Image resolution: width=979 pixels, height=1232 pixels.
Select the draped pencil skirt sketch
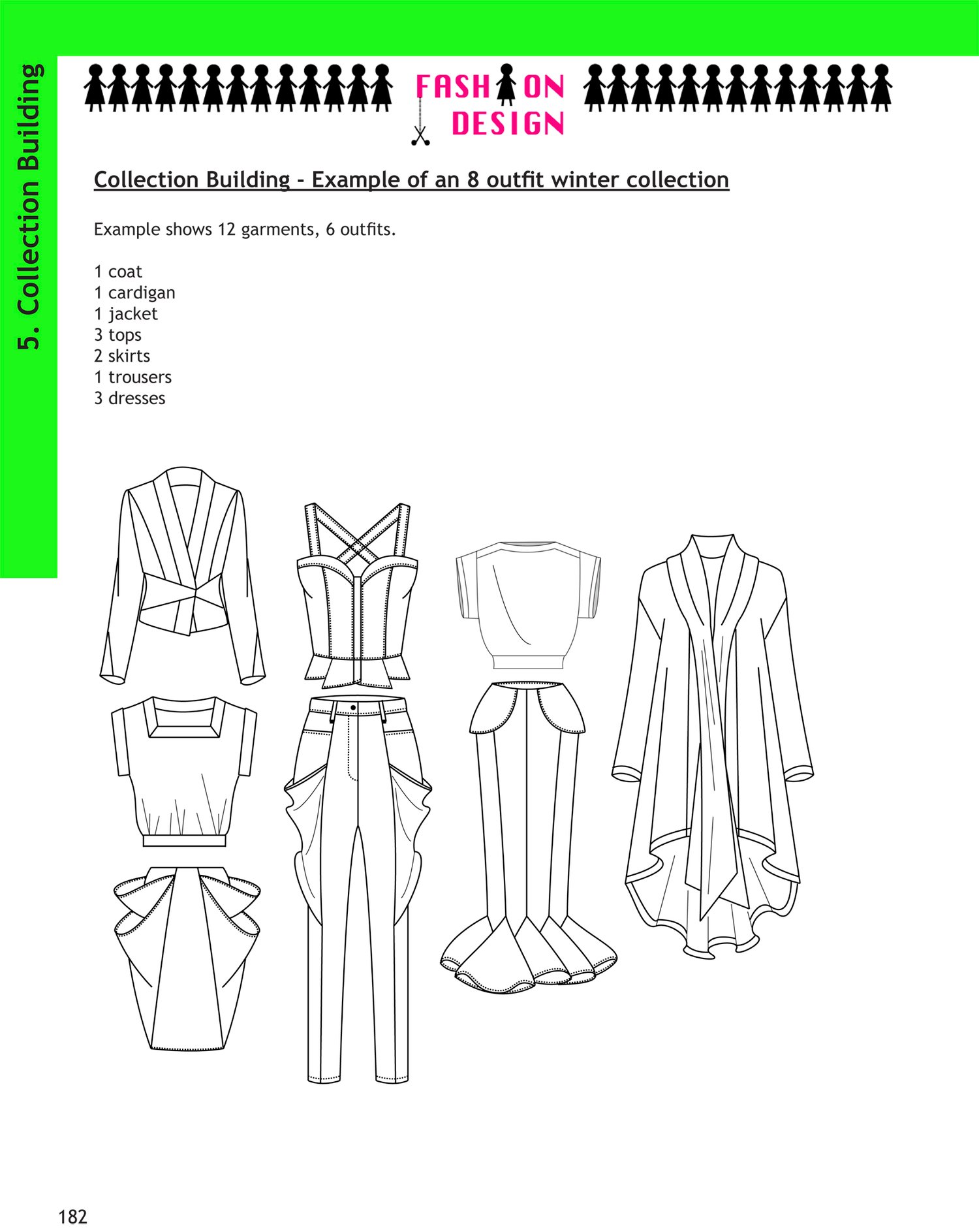click(x=187, y=958)
